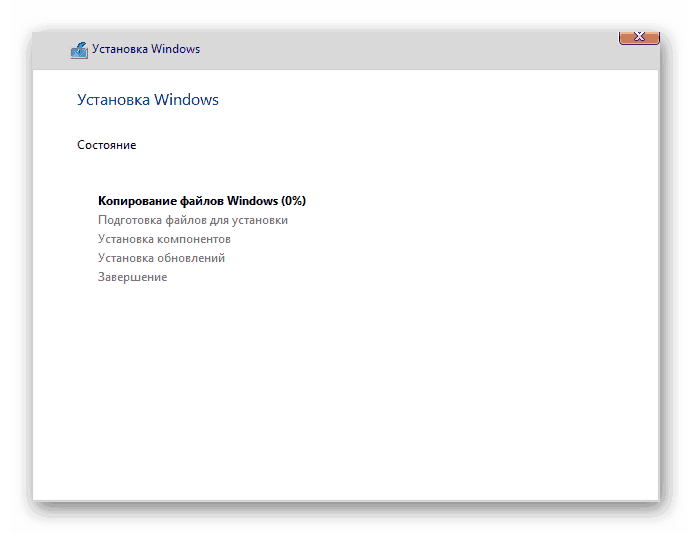This screenshot has height=534, width=692.
Task: Click Копирование файлов Windows (0%) step
Action: click(x=202, y=201)
